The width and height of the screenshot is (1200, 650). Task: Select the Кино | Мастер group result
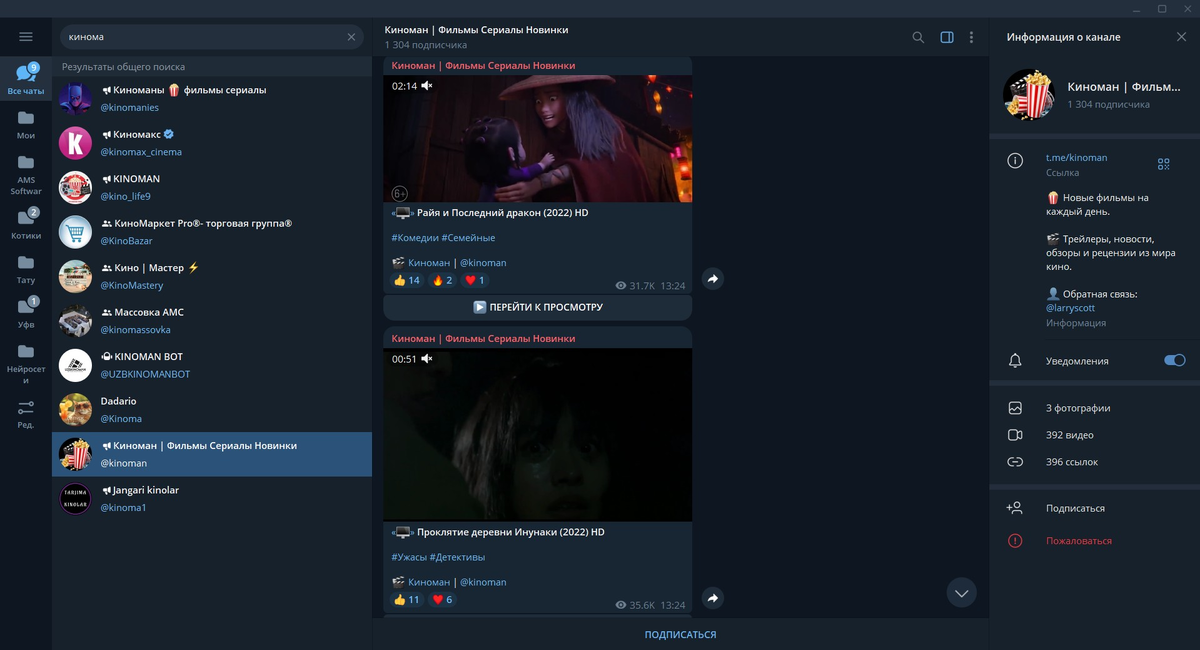point(212,276)
